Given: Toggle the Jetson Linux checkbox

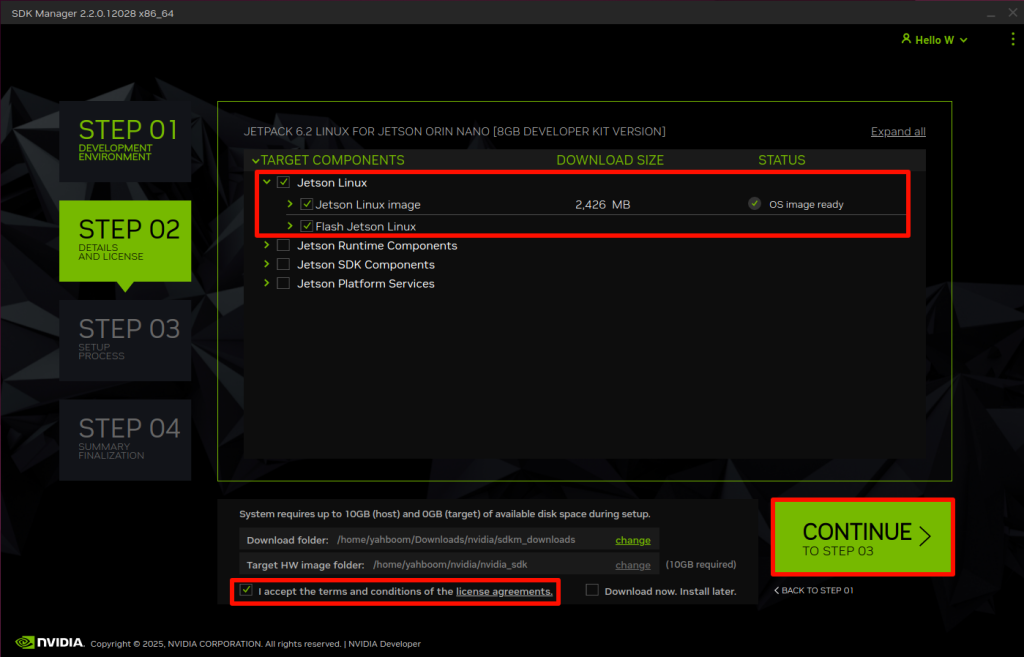Looking at the screenshot, I should 284,183.
